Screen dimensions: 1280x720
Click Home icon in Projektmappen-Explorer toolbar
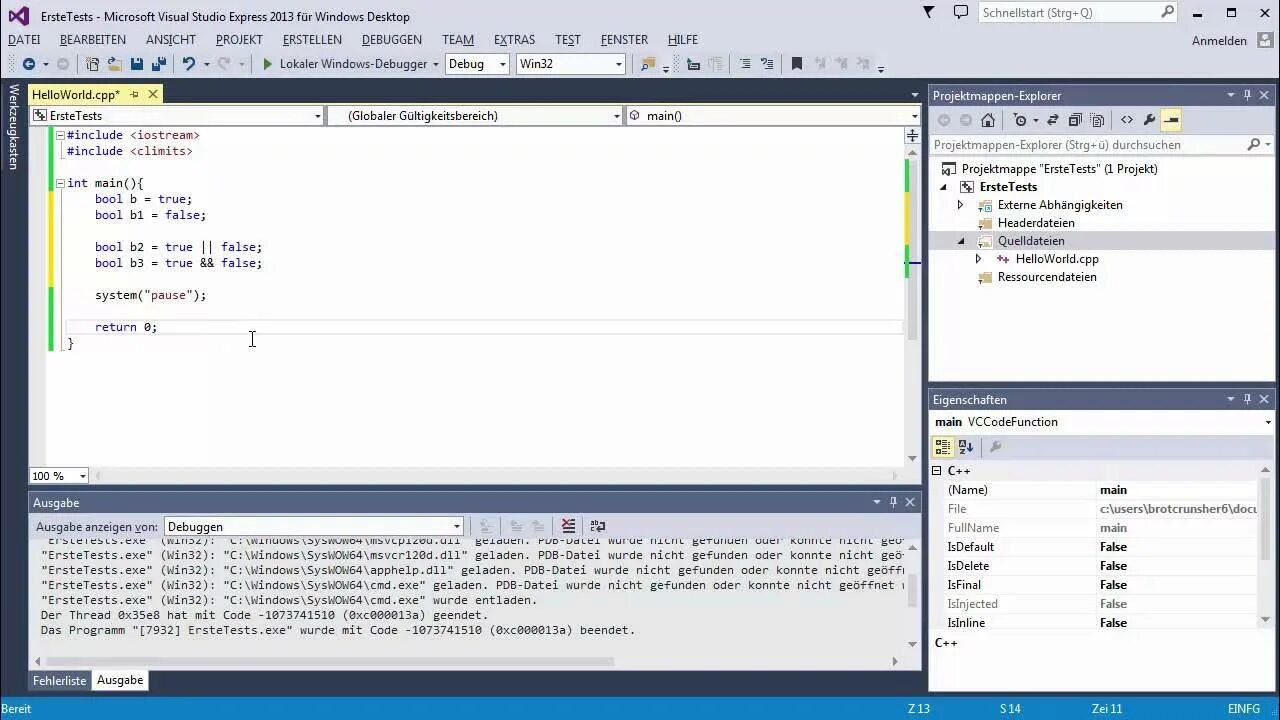988,120
